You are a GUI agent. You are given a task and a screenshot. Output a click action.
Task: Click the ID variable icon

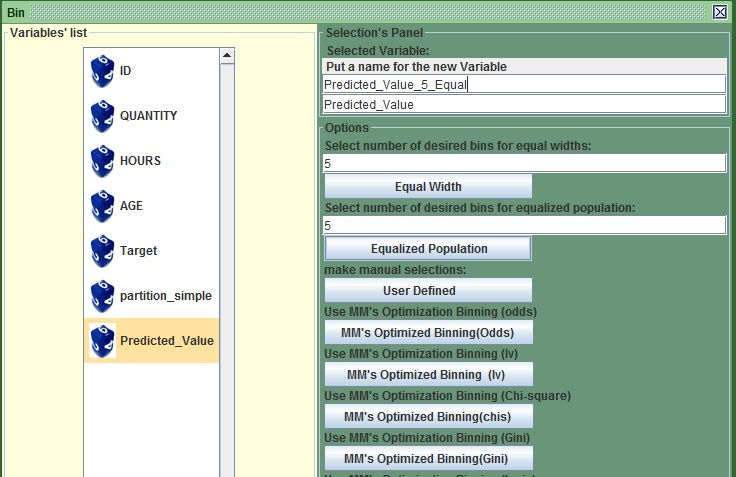tap(102, 71)
